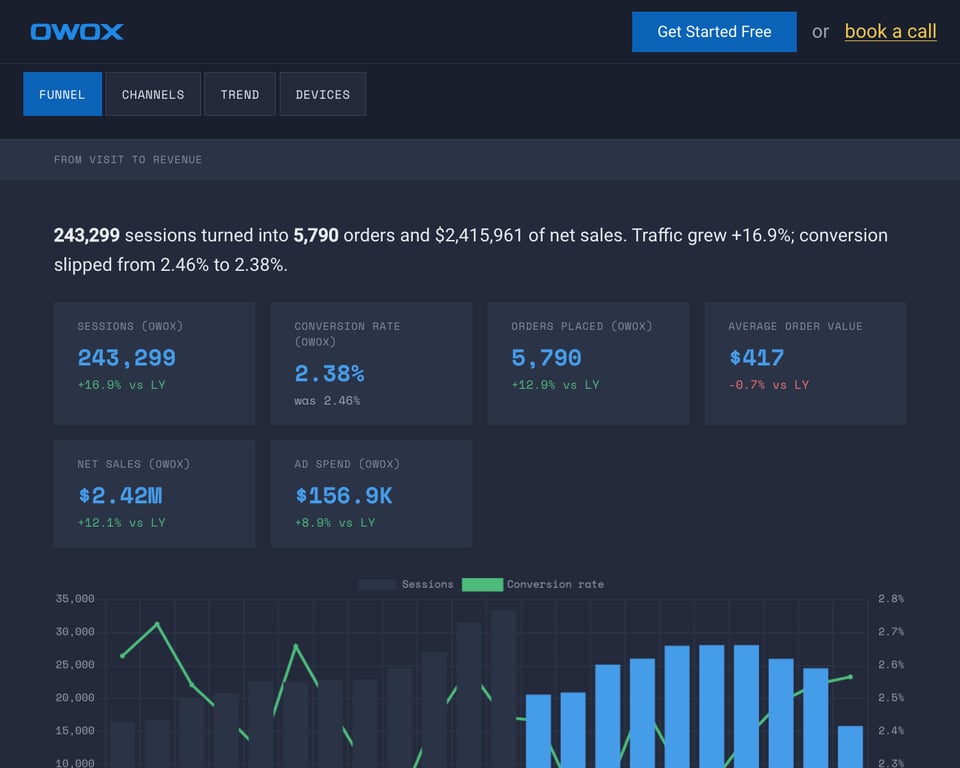Click Get Started Free button
This screenshot has height=768, width=960.
(714, 32)
